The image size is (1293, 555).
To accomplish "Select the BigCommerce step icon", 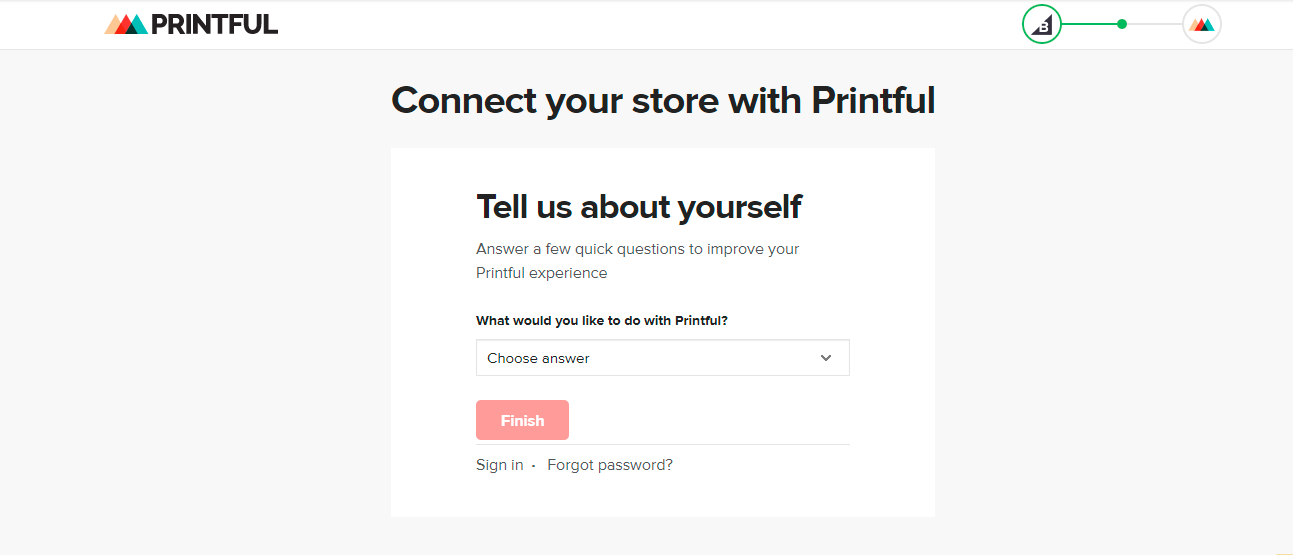I will pyautogui.click(x=1042, y=25).
